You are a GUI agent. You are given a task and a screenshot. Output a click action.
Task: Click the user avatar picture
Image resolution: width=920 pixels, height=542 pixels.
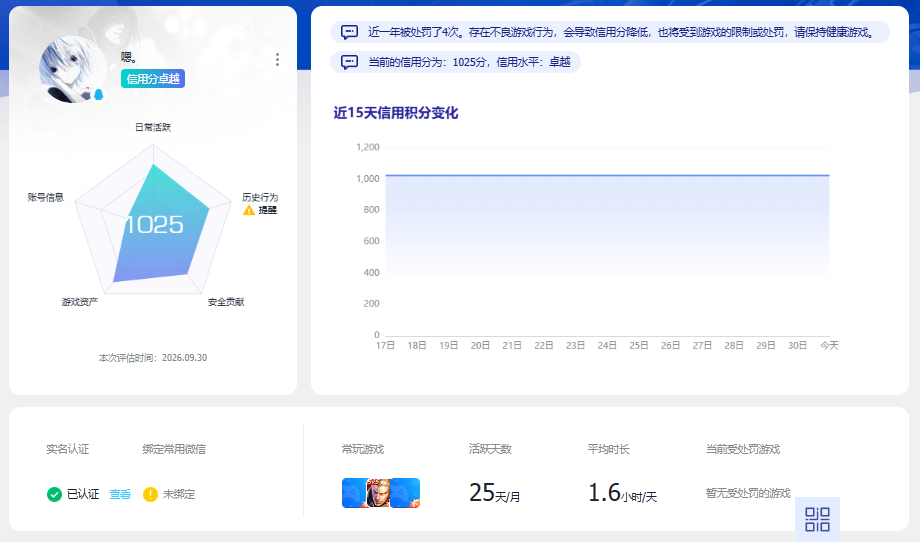72,70
